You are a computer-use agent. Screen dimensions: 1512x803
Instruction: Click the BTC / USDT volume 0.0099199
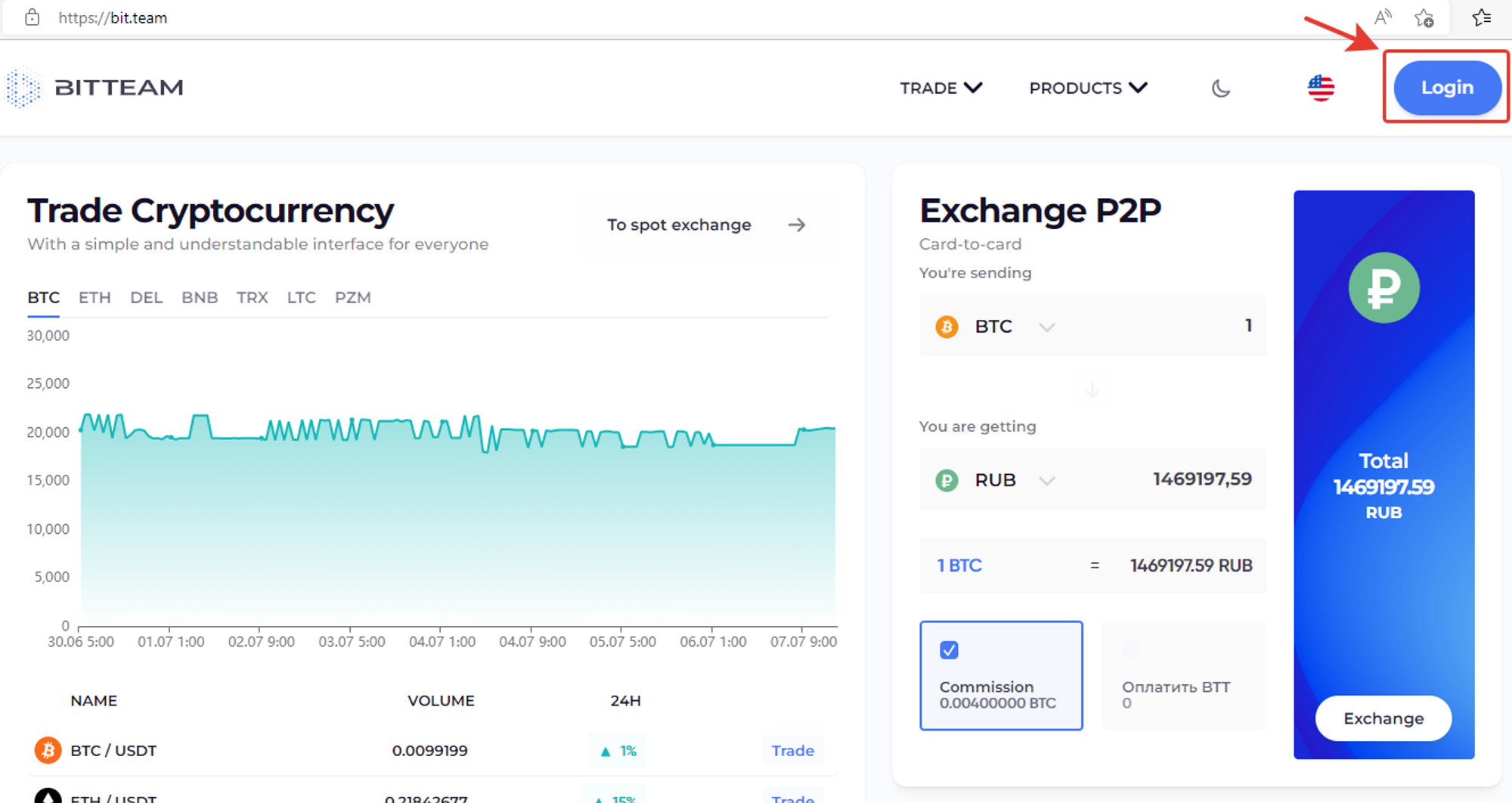[429, 751]
